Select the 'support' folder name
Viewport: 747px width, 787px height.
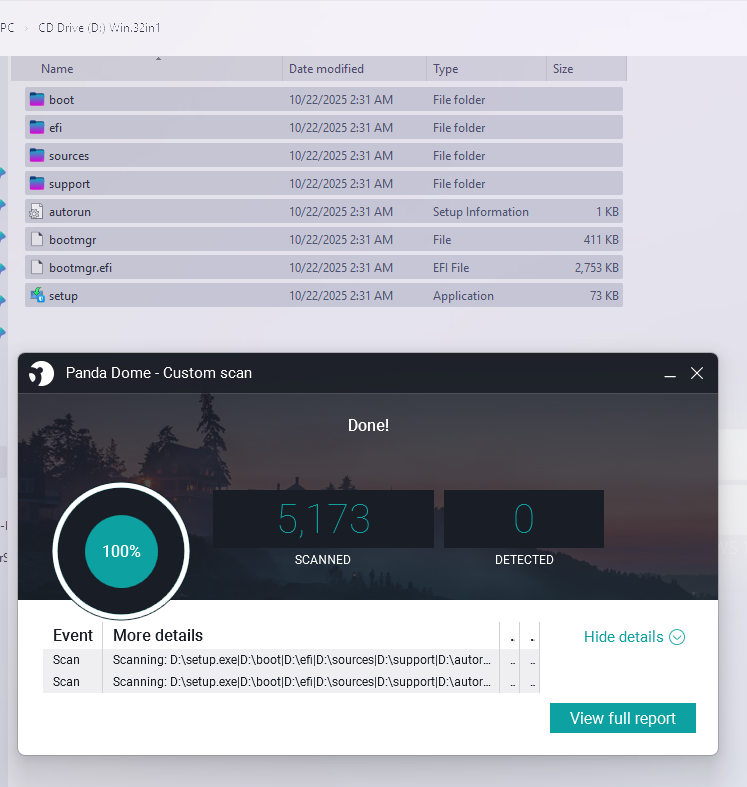pyautogui.click(x=69, y=184)
